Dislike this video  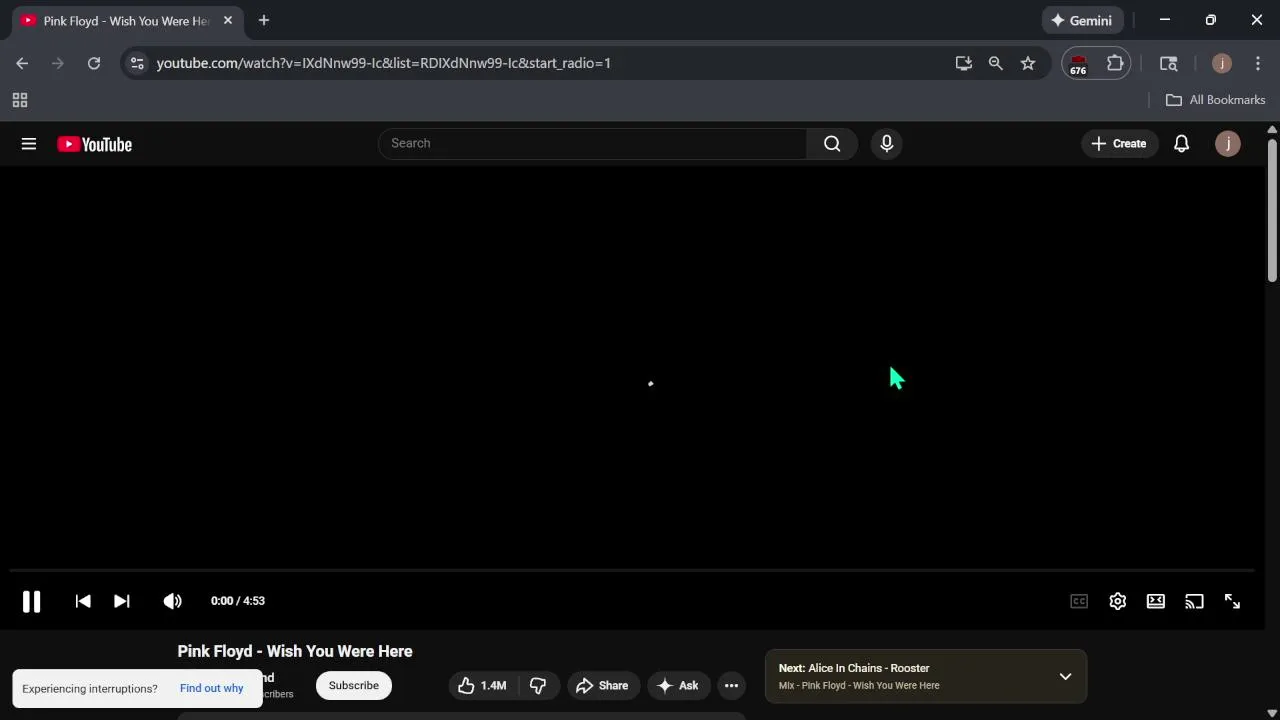click(x=537, y=686)
